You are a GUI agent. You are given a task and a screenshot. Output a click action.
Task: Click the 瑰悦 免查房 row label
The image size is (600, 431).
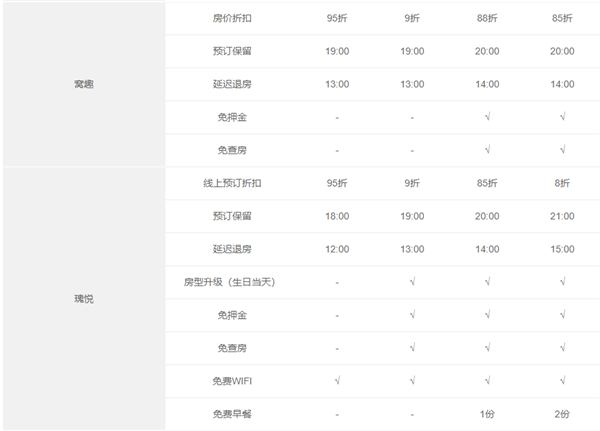pyautogui.click(x=232, y=348)
